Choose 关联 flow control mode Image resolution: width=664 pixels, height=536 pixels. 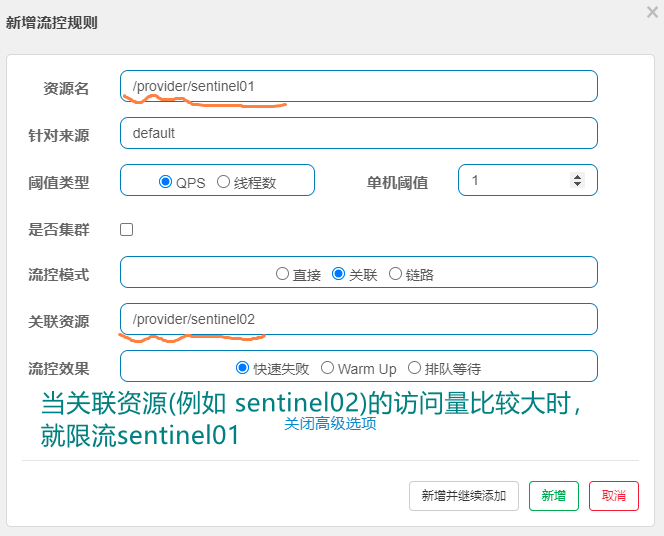click(x=338, y=274)
